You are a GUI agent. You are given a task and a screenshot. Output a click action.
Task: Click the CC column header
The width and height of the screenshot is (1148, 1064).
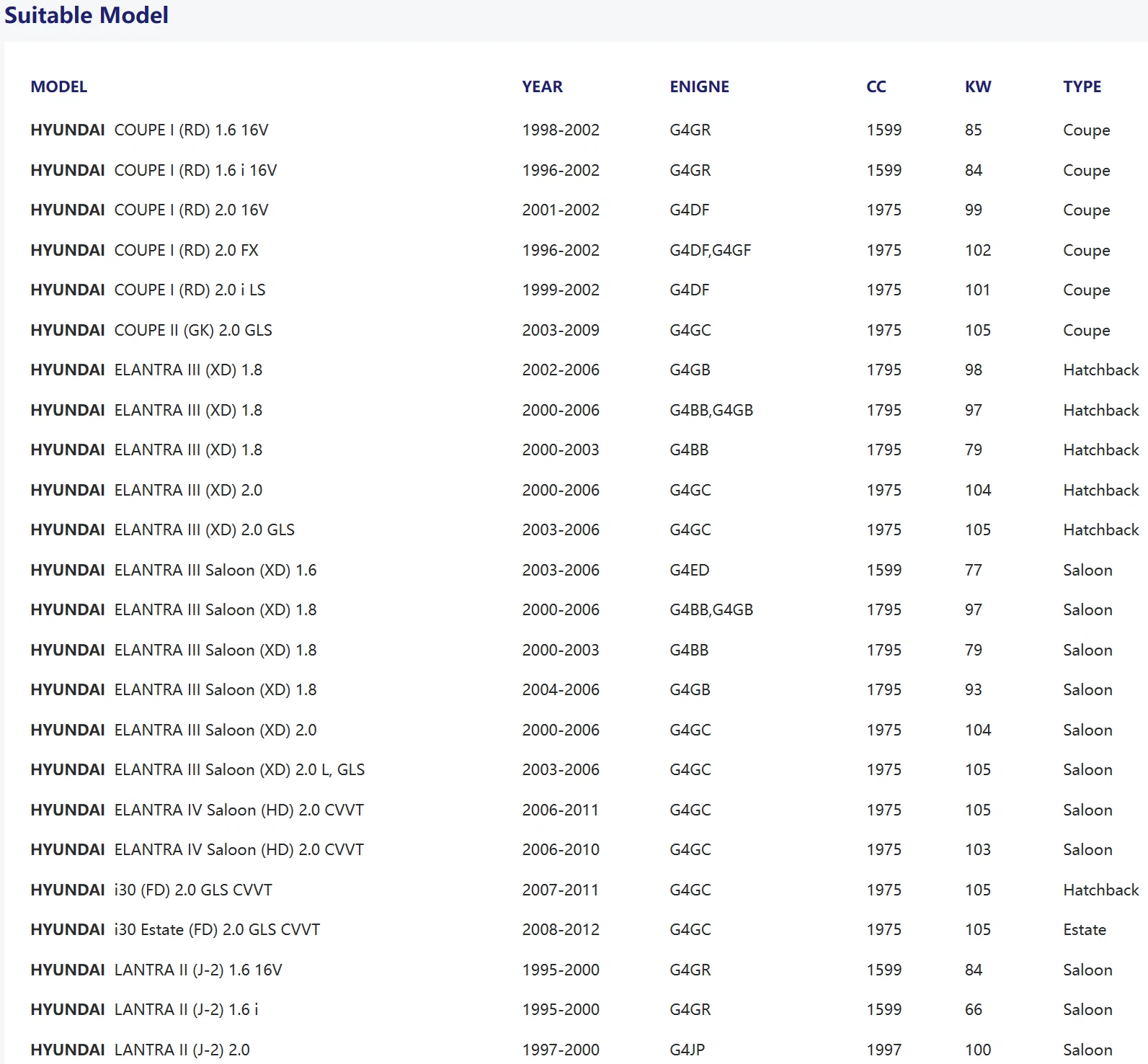876,86
